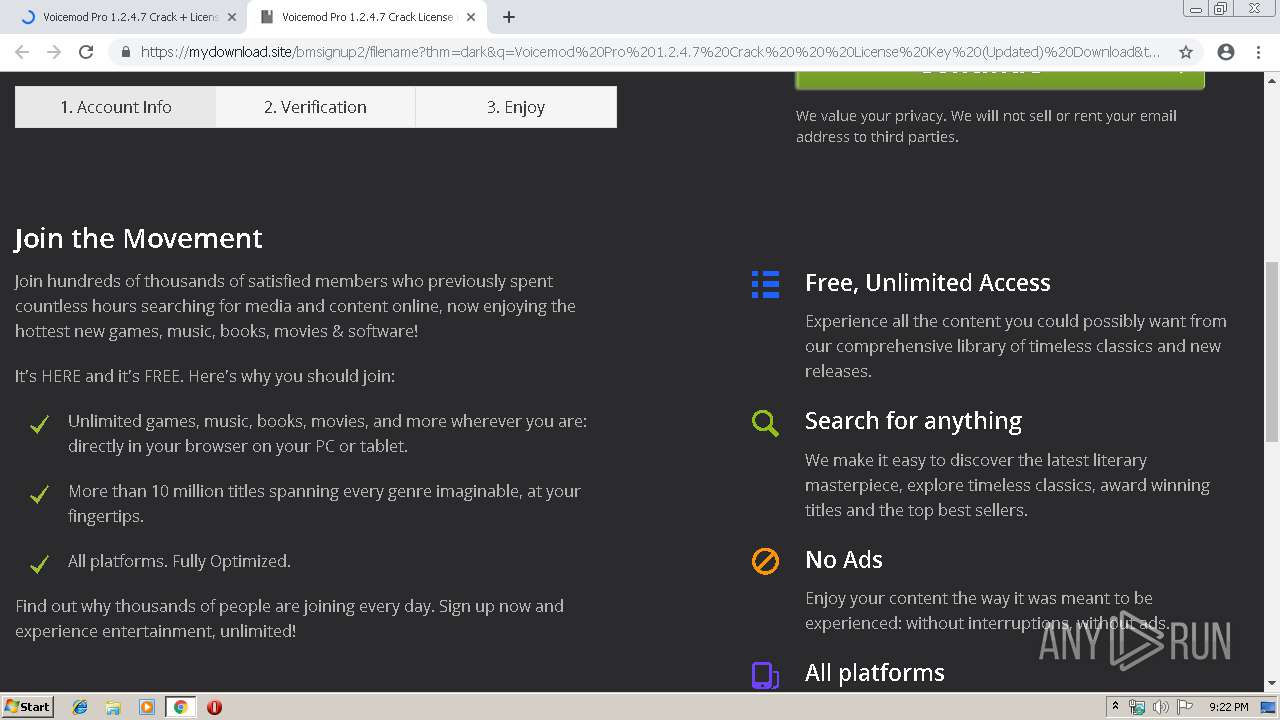The image size is (1280, 720).
Task: Switch to the first Voicemod Pro tab
Action: [x=128, y=17]
